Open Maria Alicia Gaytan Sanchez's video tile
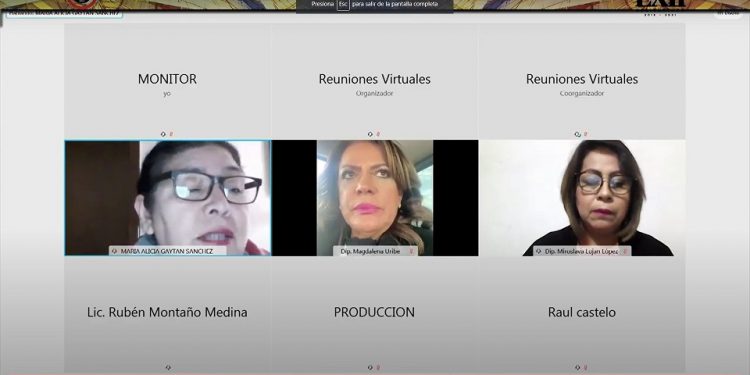 pos(167,198)
